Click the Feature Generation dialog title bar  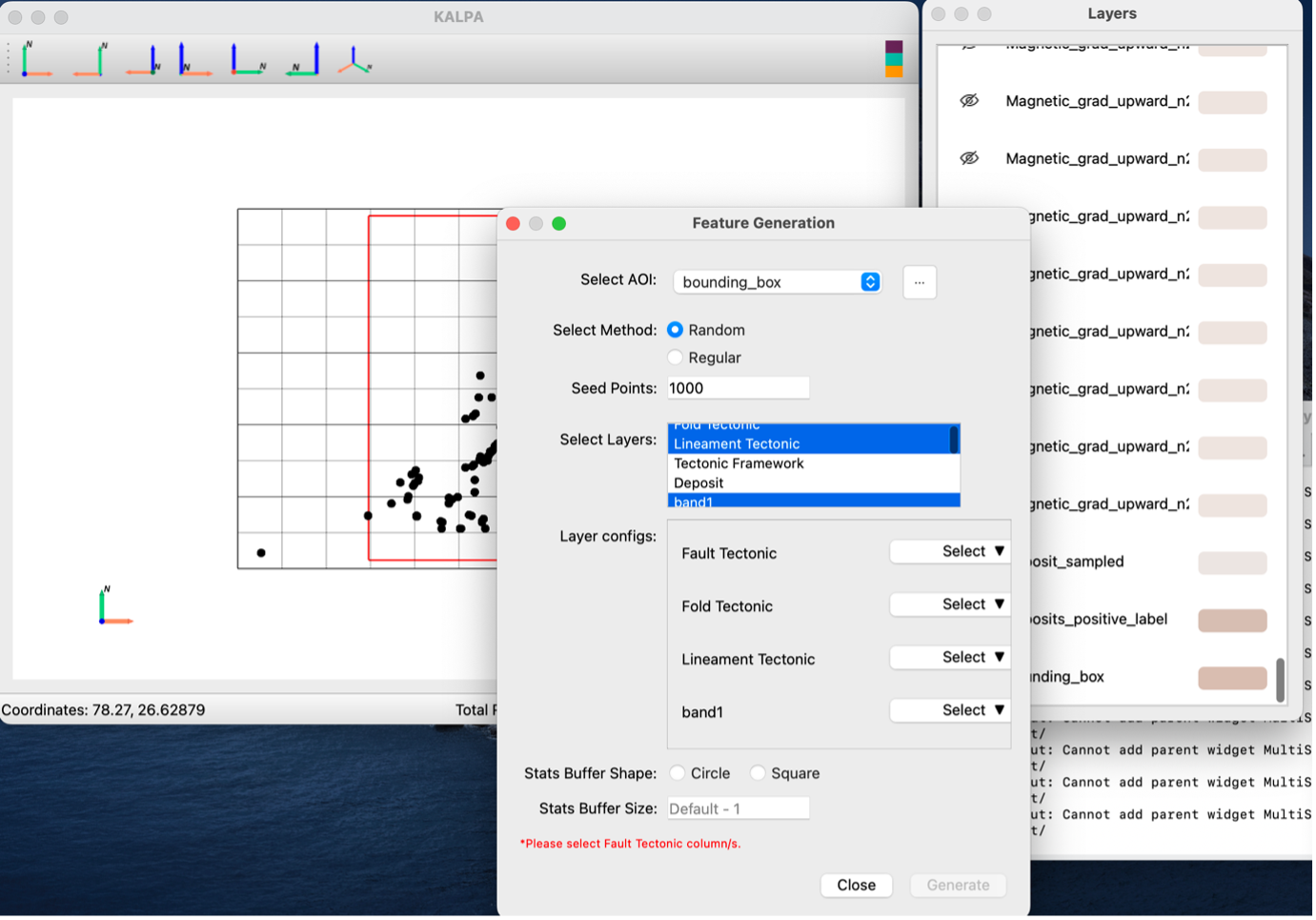[x=763, y=223]
